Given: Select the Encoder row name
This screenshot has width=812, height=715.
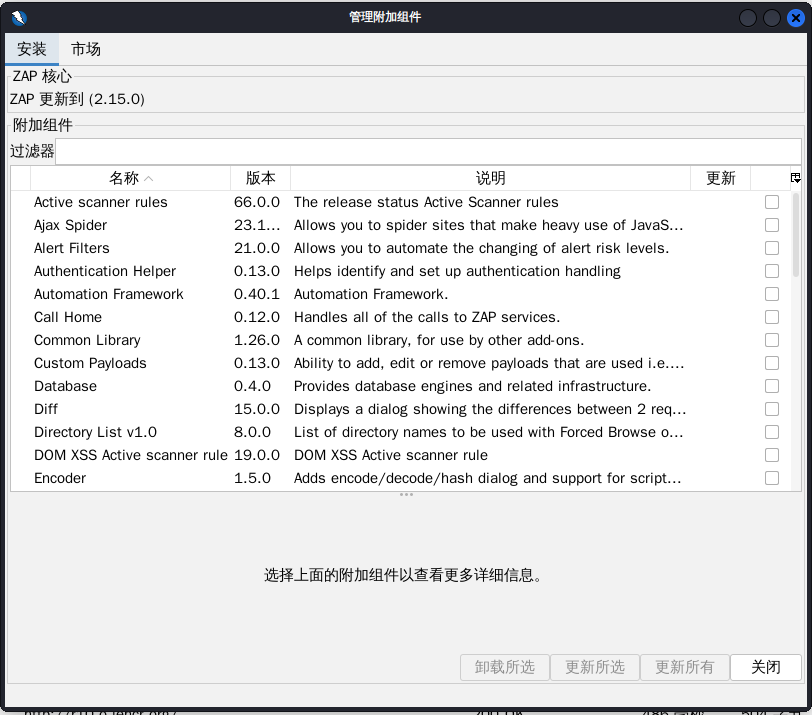Looking at the screenshot, I should coord(60,478).
